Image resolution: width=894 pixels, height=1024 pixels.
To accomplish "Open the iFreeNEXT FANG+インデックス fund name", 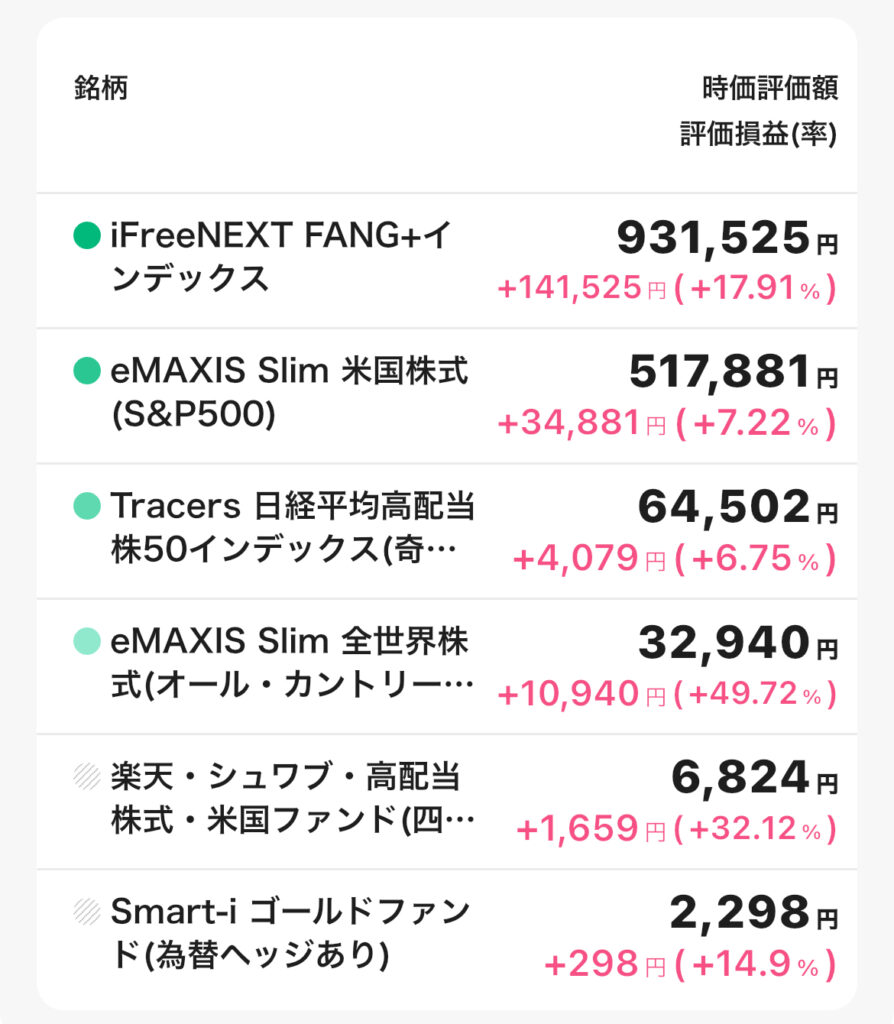I will point(281,257).
